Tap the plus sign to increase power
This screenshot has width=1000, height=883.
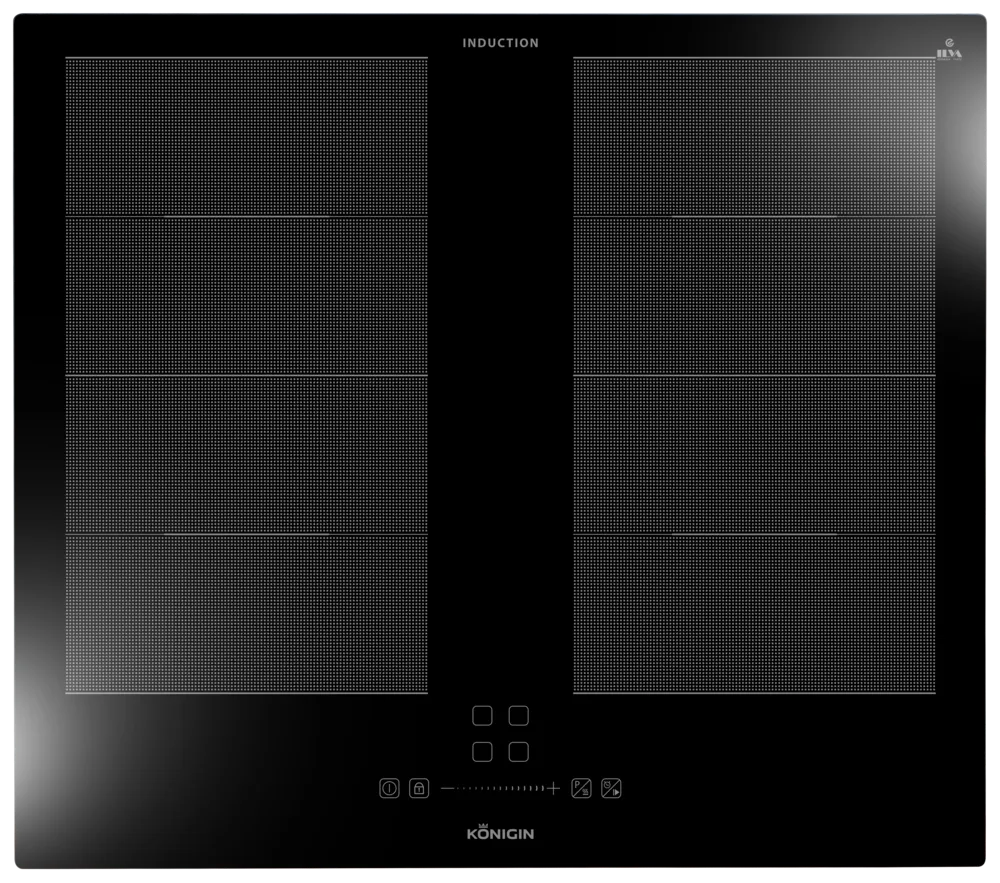click(x=554, y=788)
